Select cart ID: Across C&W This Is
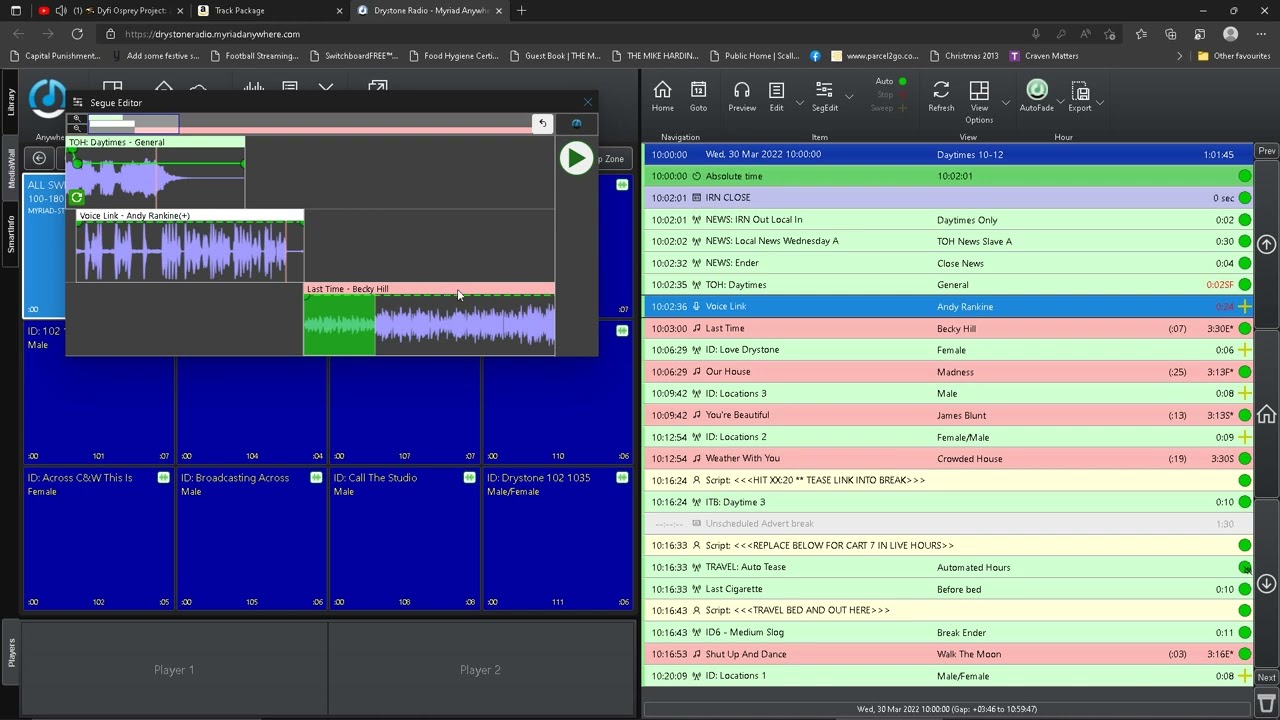This screenshot has height=720, width=1280. 98,539
